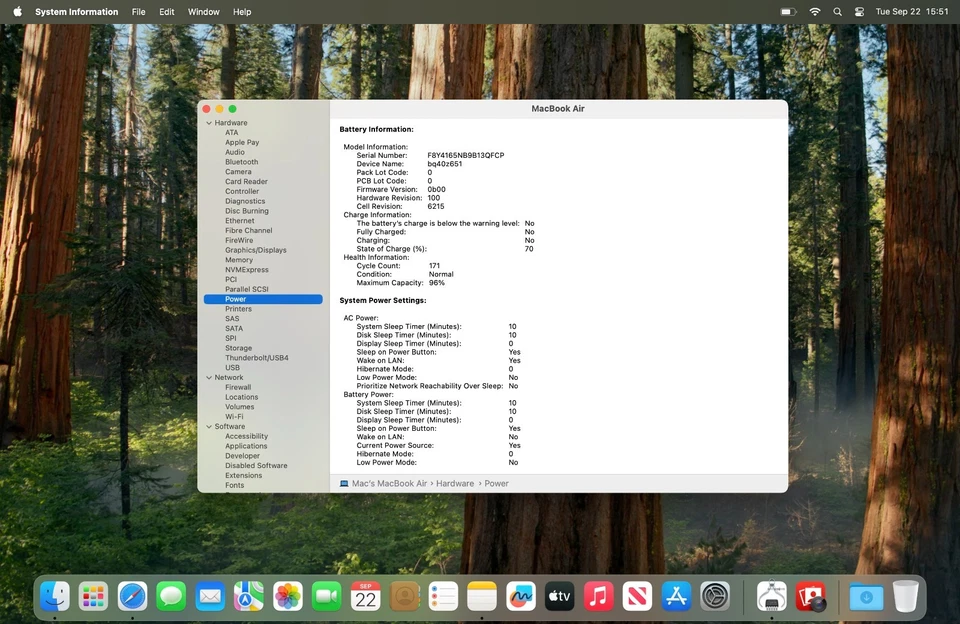Open Maps app in the Dock
The image size is (960, 624).
click(249, 596)
